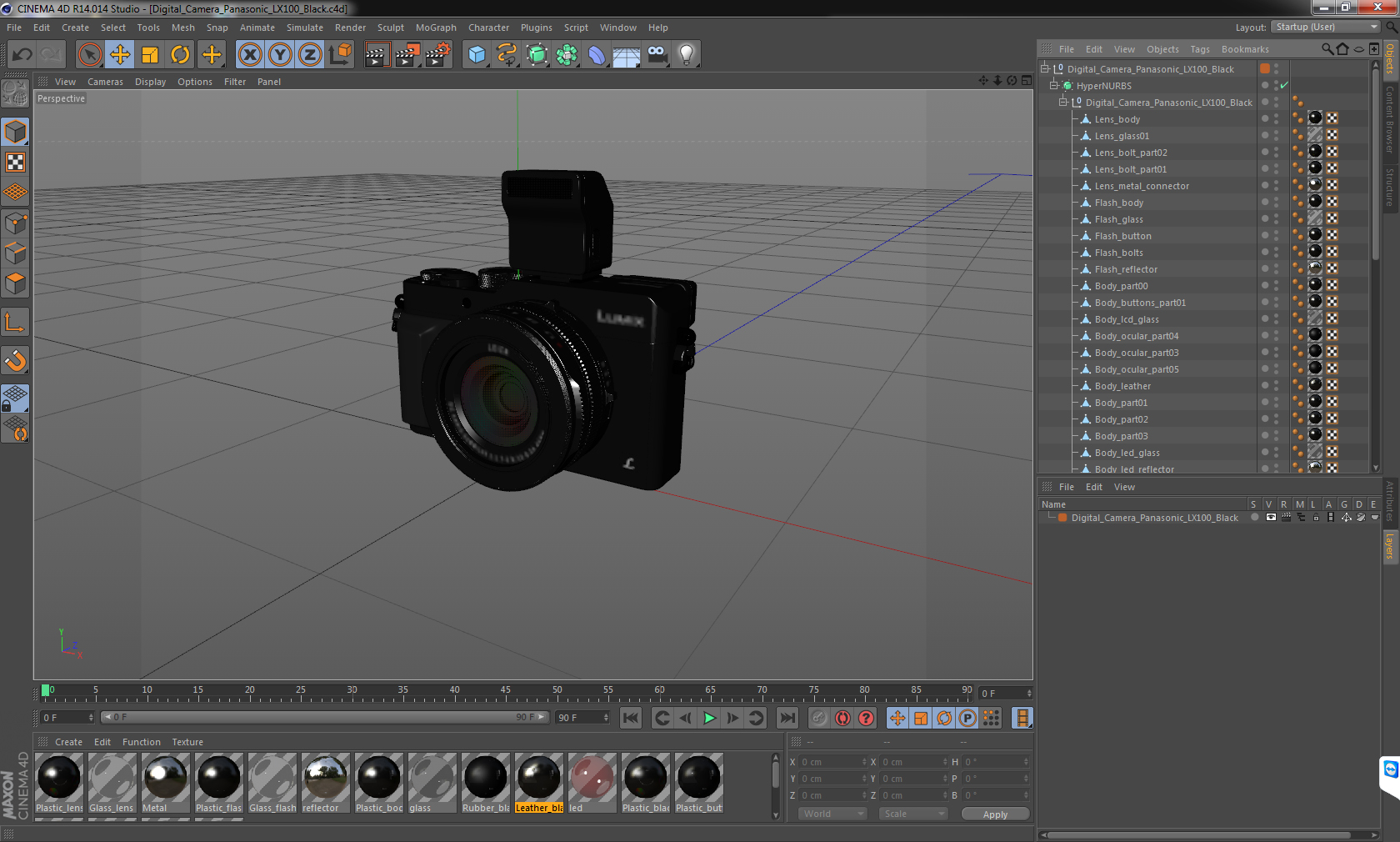Open material manager Texture menu
Screen dimensions: 1400x842
tap(187, 742)
